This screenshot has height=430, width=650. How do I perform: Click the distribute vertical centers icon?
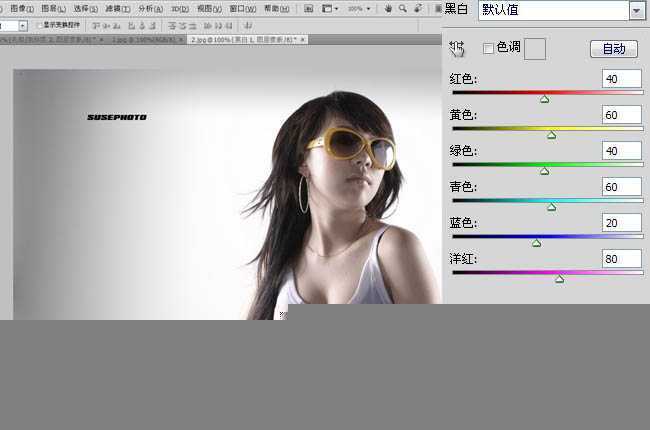tap(182, 26)
